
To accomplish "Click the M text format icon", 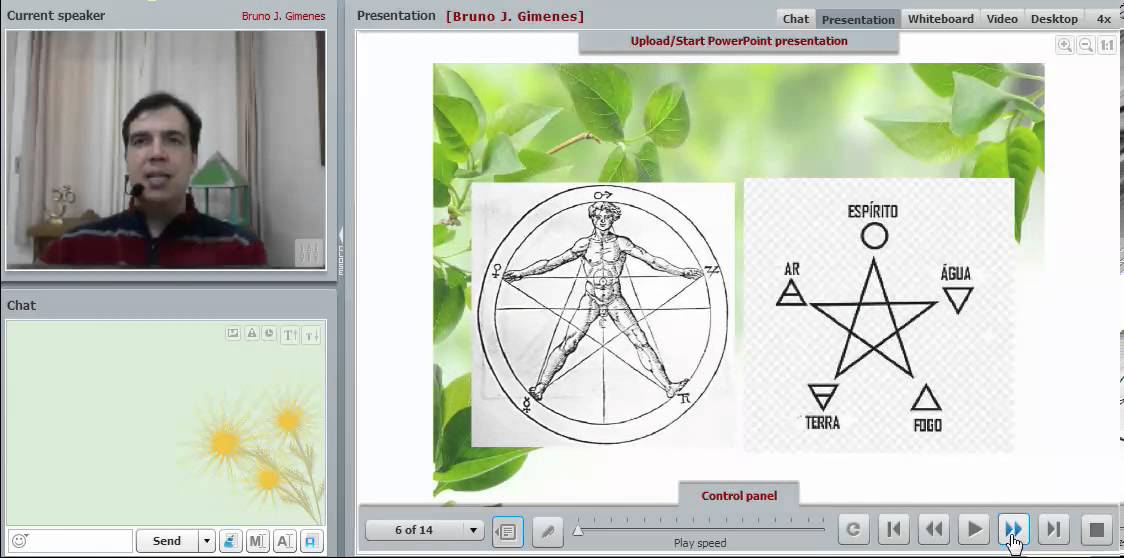I will pos(257,541).
